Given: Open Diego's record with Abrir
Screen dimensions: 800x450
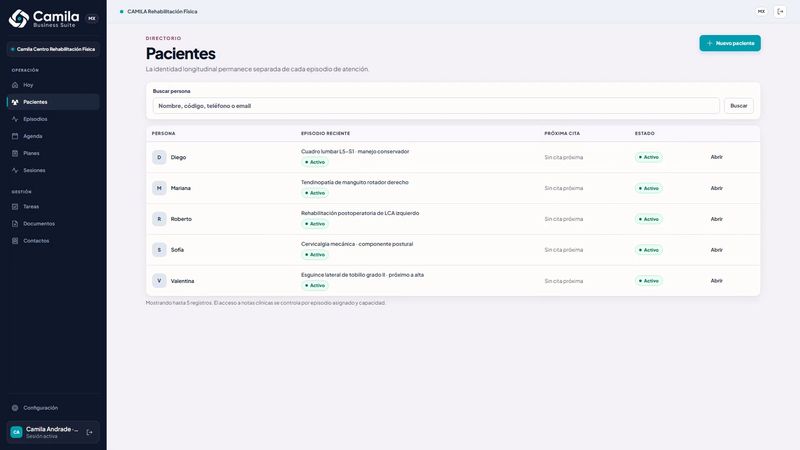Looking at the screenshot, I should (716, 157).
